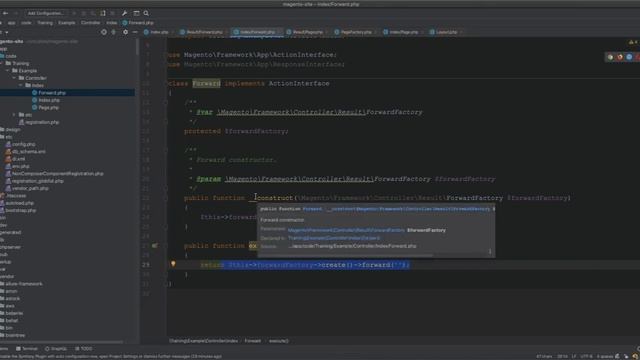This screenshot has width=640, height=360.
Task: Select Index.php in the project tree
Action: coord(49,100)
